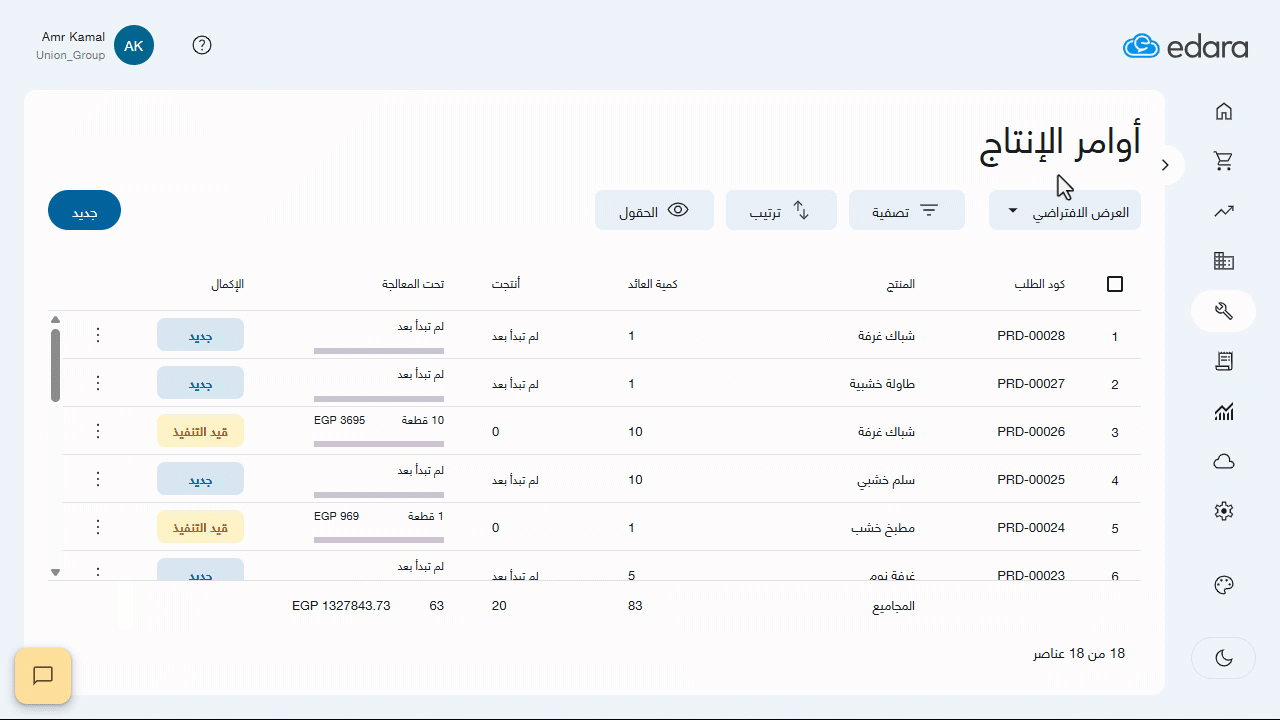
Task: Click the table scrollbar up arrow
Action: [55, 319]
